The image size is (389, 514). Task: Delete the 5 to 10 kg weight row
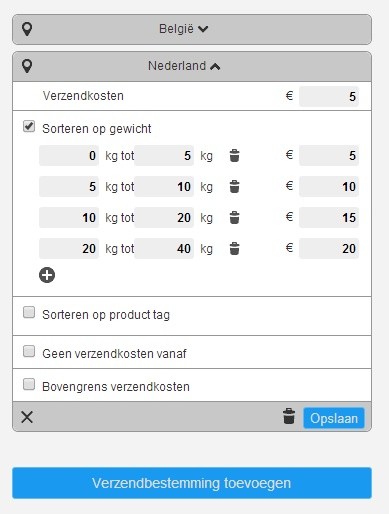click(x=234, y=187)
